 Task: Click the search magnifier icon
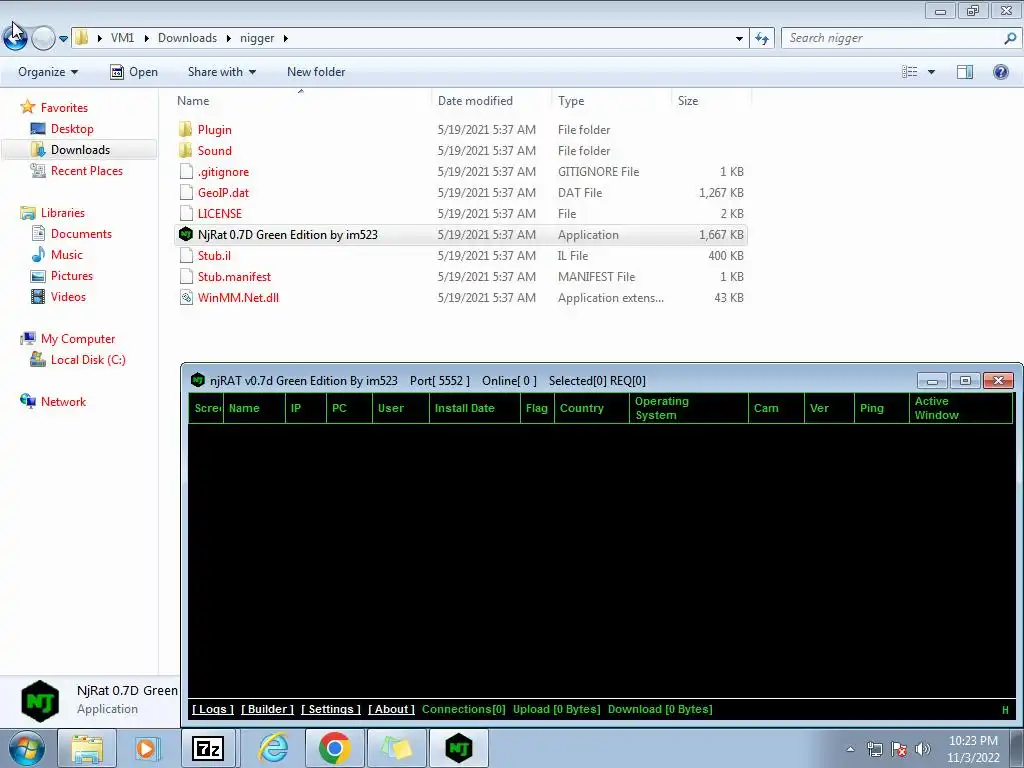pyautogui.click(x=1010, y=39)
